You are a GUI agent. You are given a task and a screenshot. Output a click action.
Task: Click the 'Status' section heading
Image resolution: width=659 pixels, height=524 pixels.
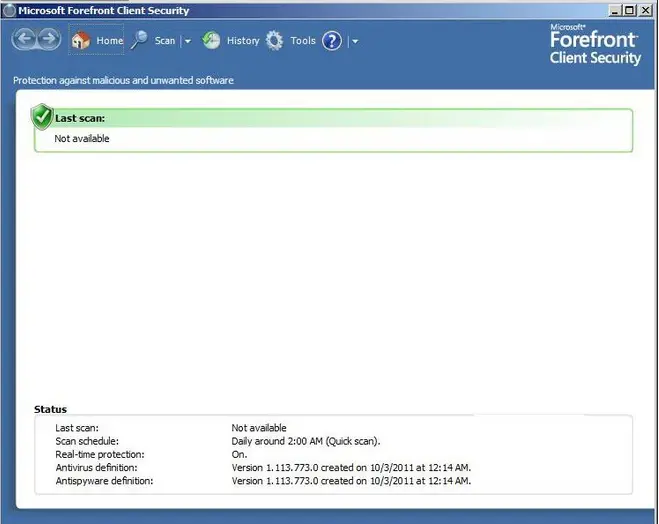pyautogui.click(x=50, y=409)
